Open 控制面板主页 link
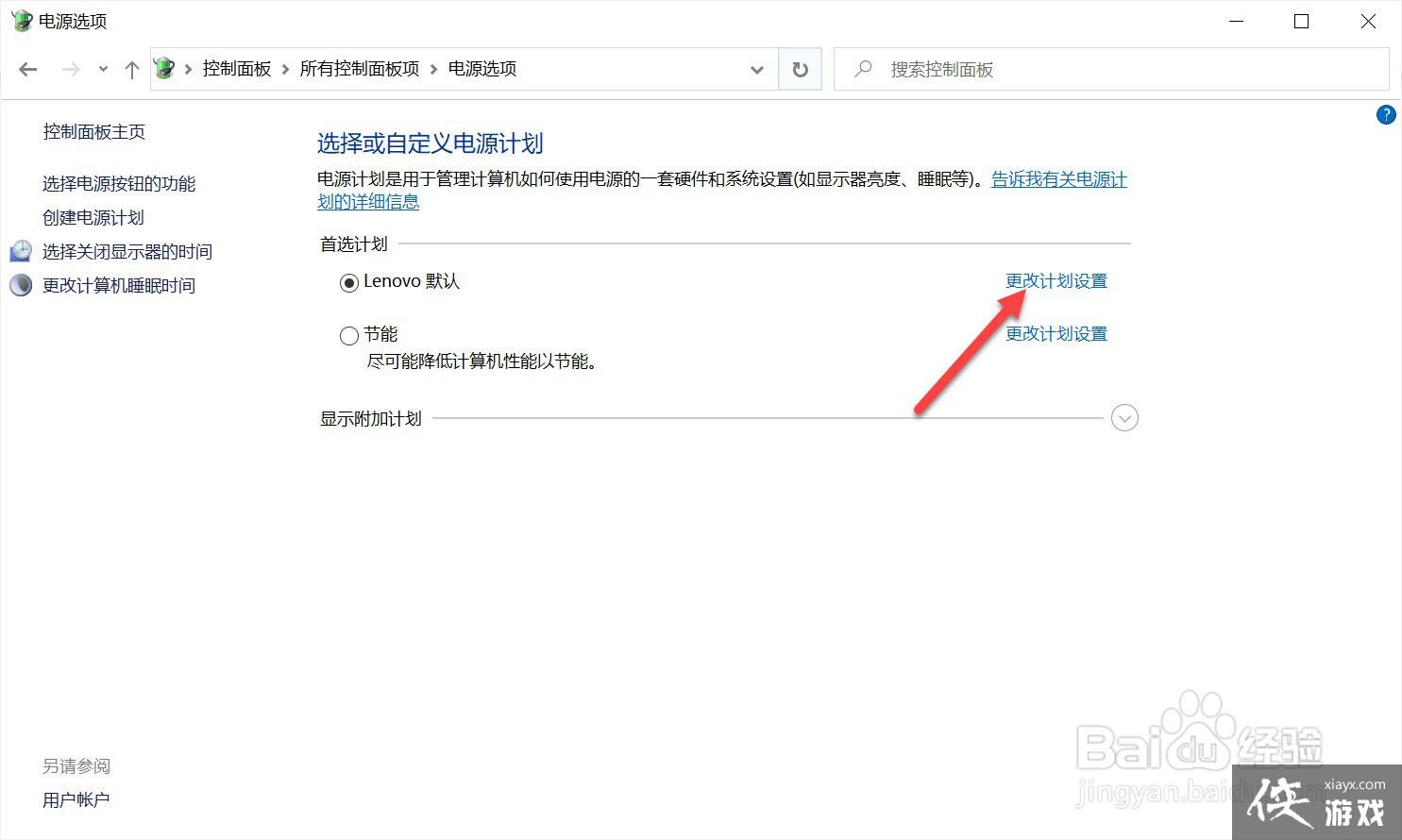The image size is (1402, 840). point(94,131)
